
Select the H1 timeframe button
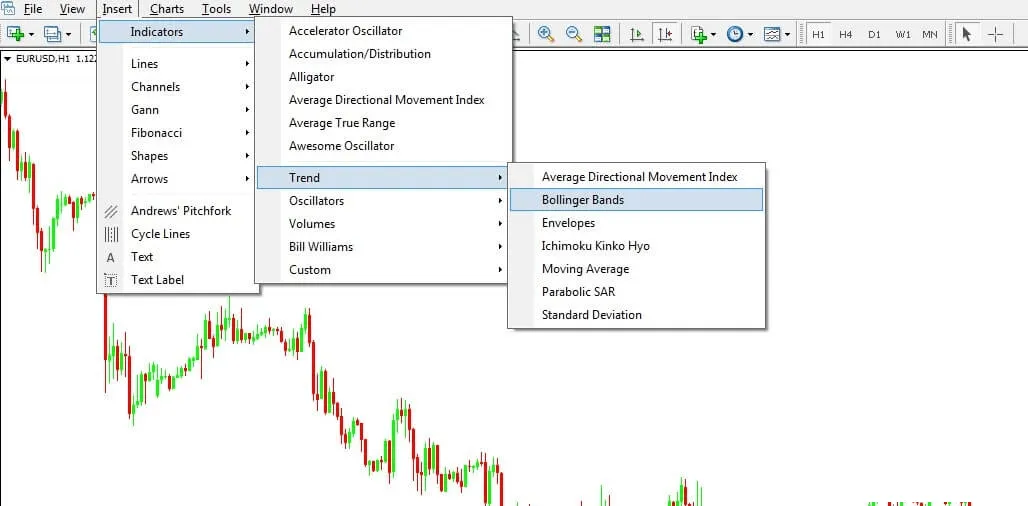[818, 34]
